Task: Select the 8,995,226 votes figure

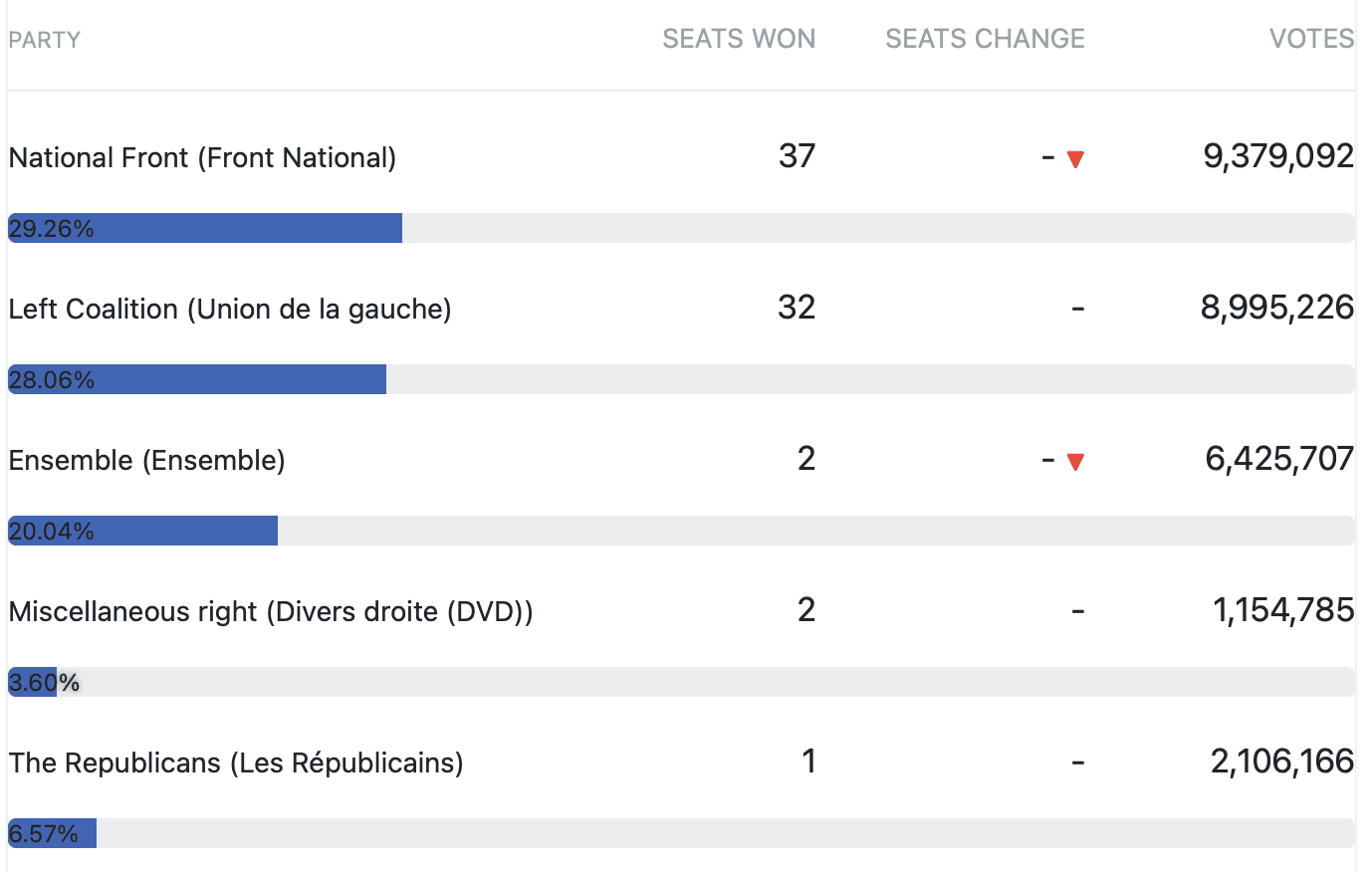Action: tap(1276, 308)
